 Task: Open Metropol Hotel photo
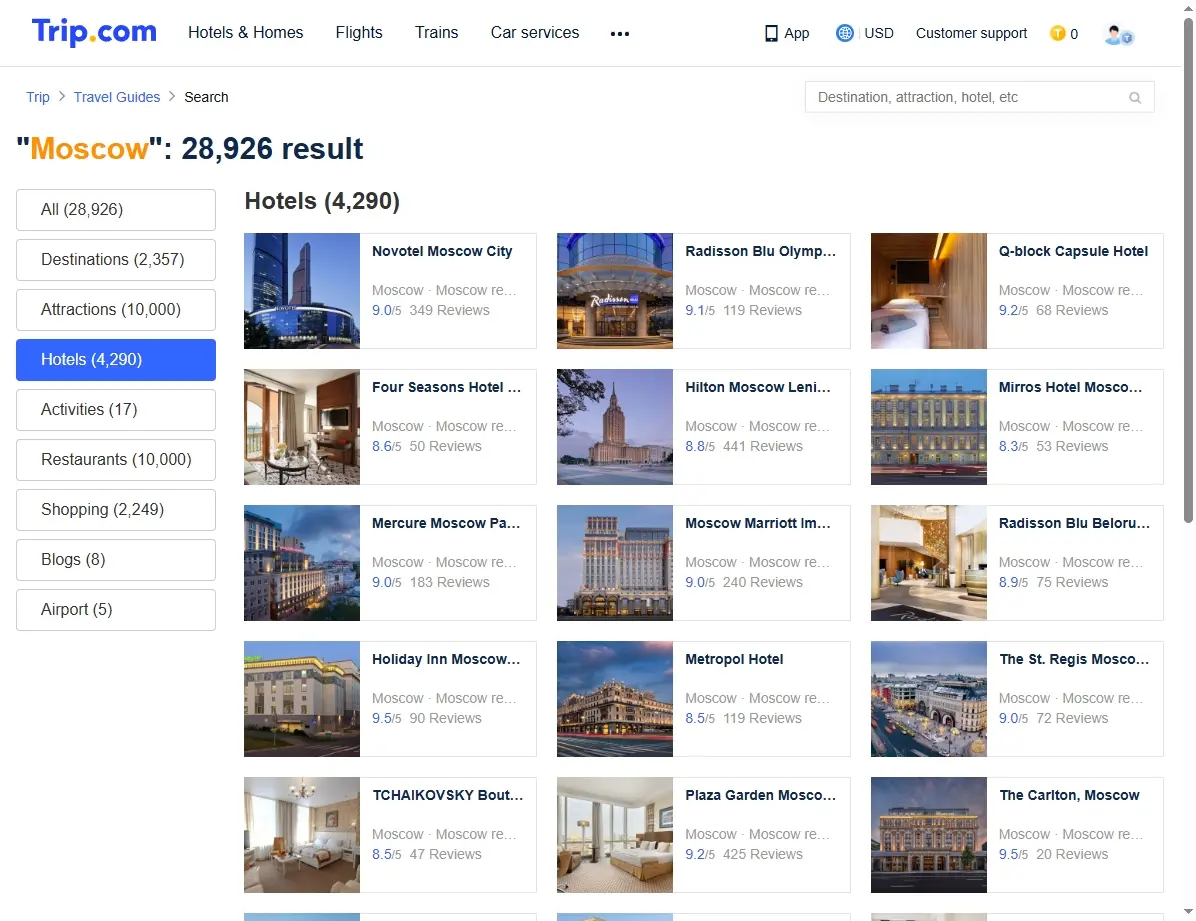point(615,699)
